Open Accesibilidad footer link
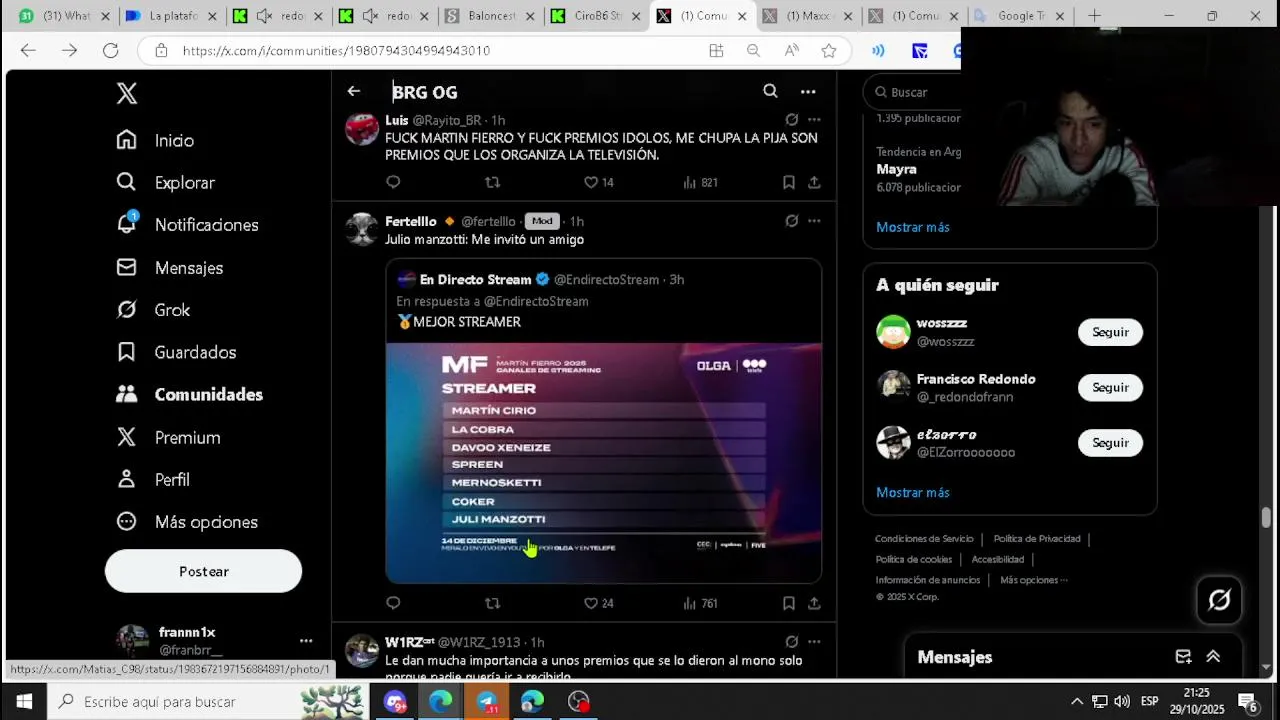 998,559
